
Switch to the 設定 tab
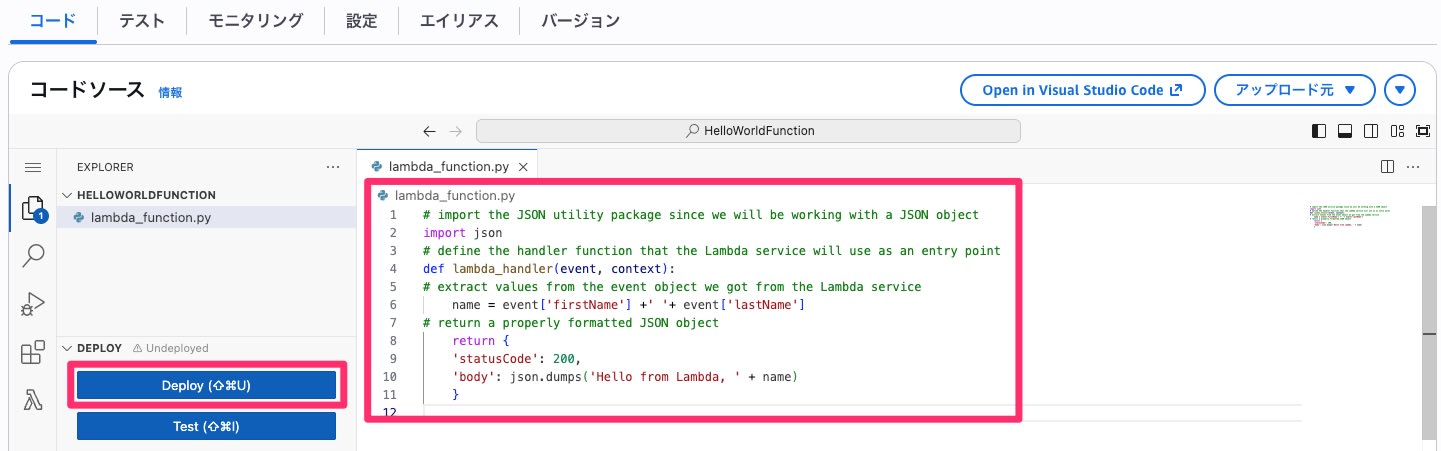click(x=361, y=20)
